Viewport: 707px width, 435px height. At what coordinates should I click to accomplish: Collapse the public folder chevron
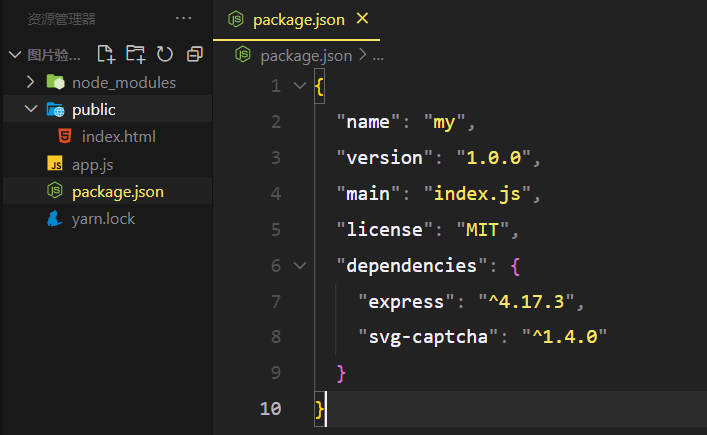(x=31, y=109)
